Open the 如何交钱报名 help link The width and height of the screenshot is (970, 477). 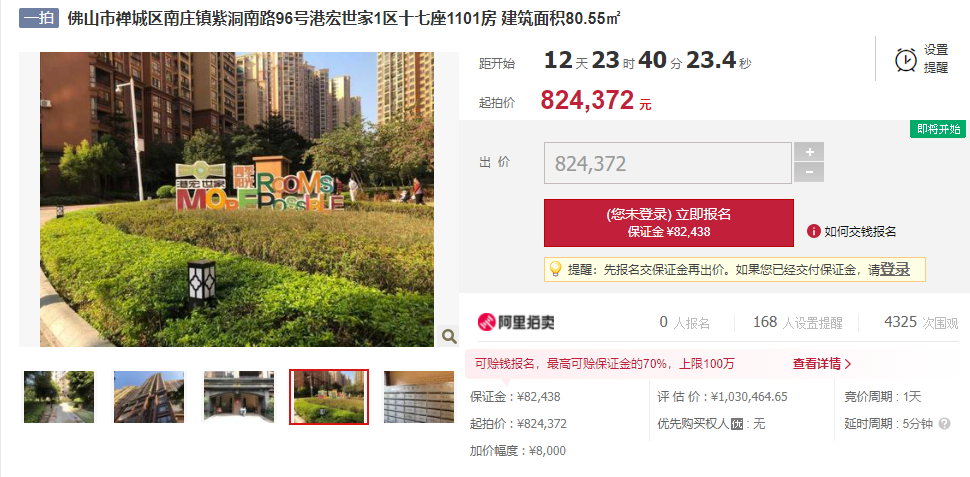pyautogui.click(x=860, y=232)
